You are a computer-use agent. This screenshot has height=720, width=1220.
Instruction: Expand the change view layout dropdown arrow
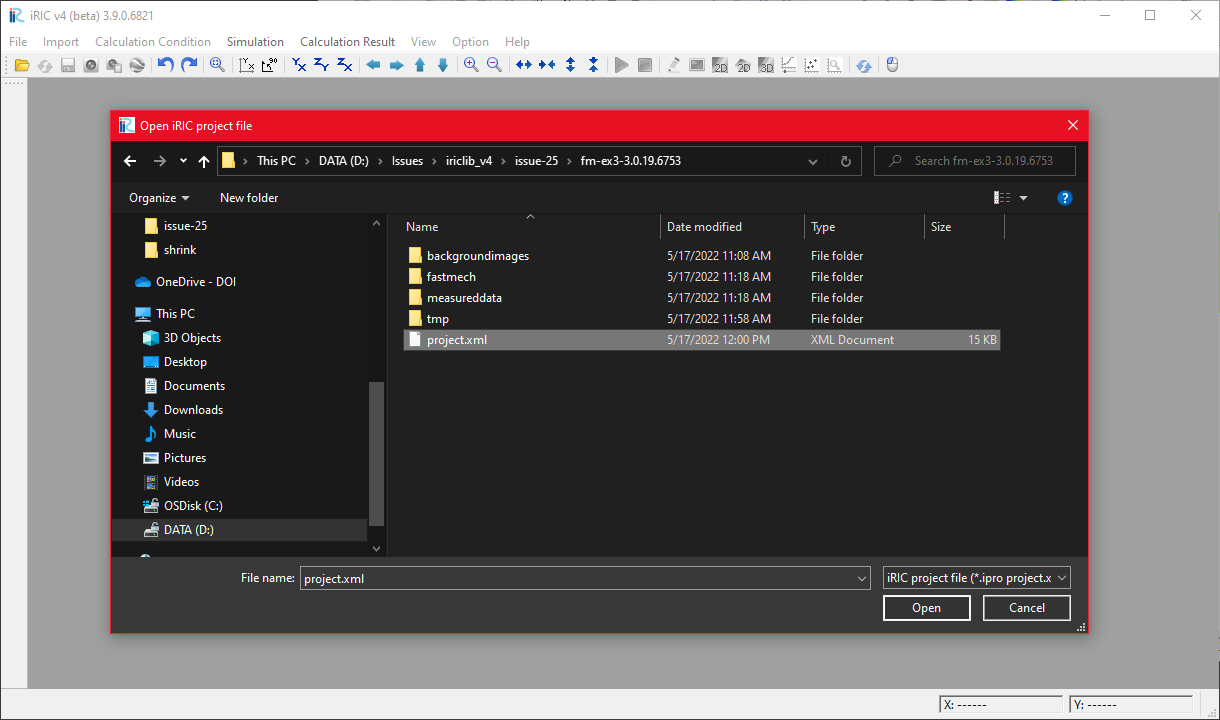[1023, 197]
